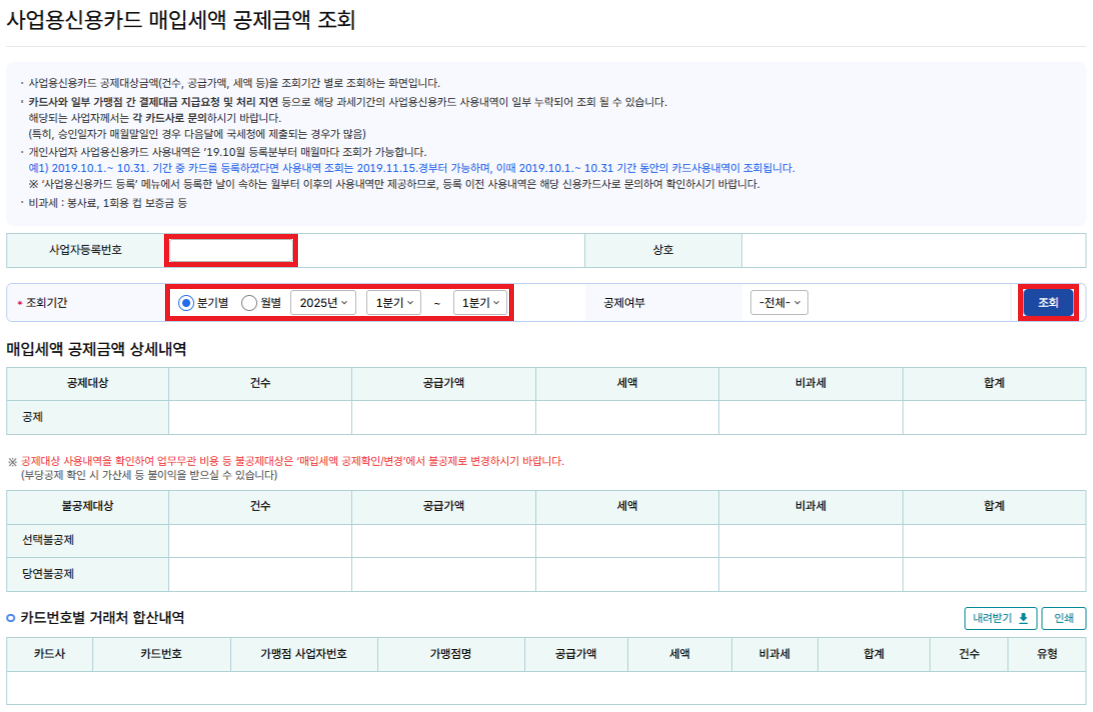Click the 건수 cell in the 공제 row
This screenshot has width=1093, height=712.
(x=260, y=417)
